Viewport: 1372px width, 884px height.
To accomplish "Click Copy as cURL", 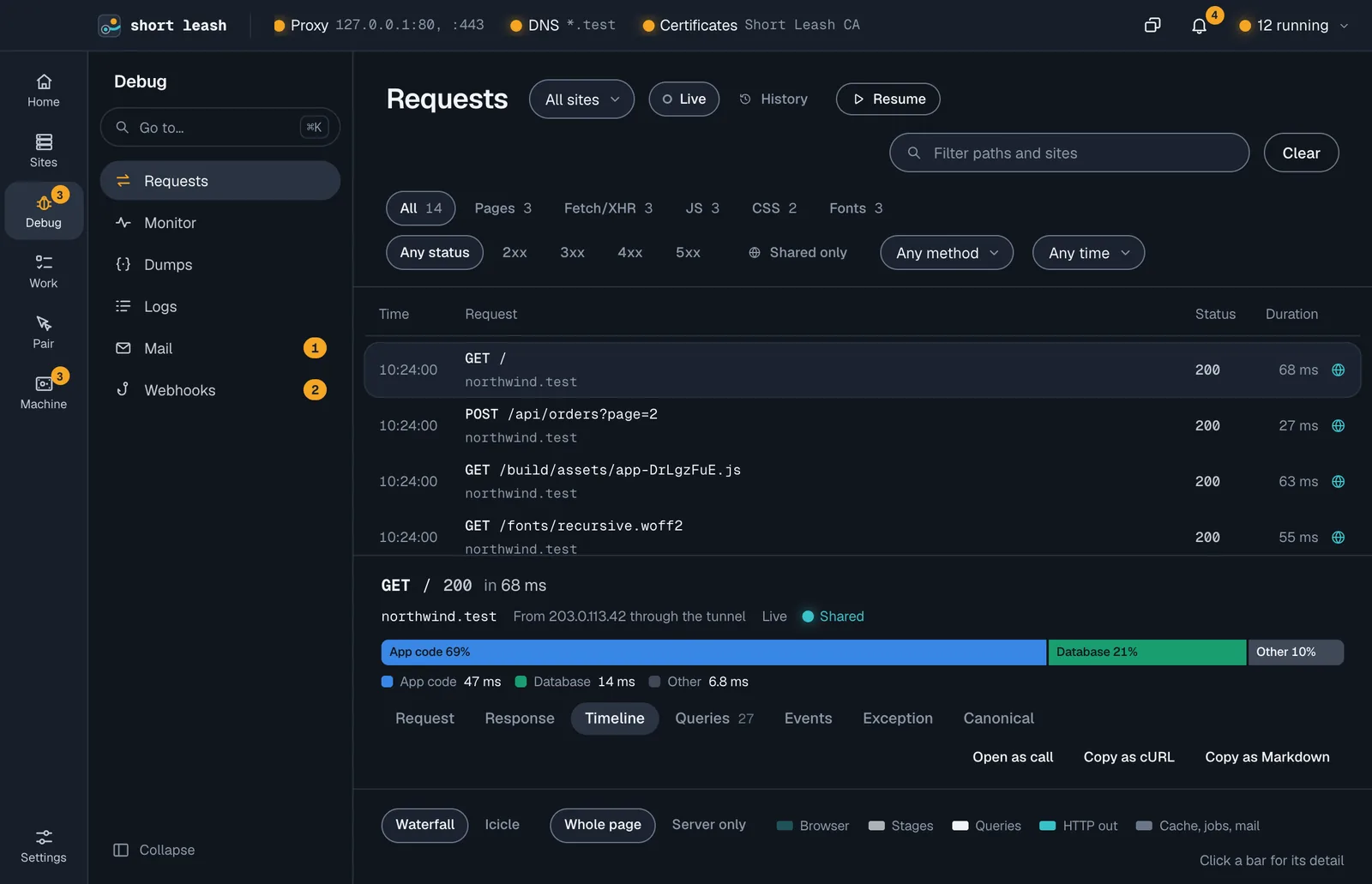I will pos(1128,757).
